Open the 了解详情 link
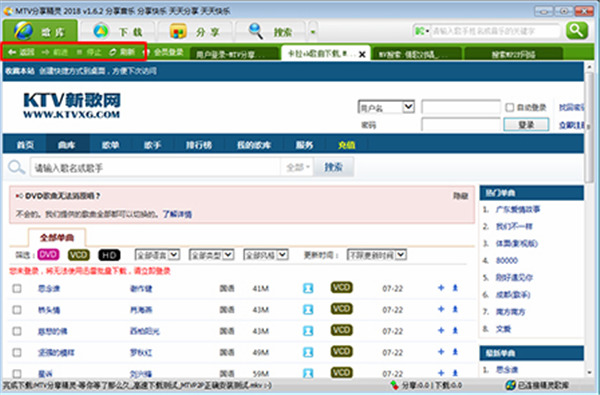The width and height of the screenshot is (600, 395). 177,214
